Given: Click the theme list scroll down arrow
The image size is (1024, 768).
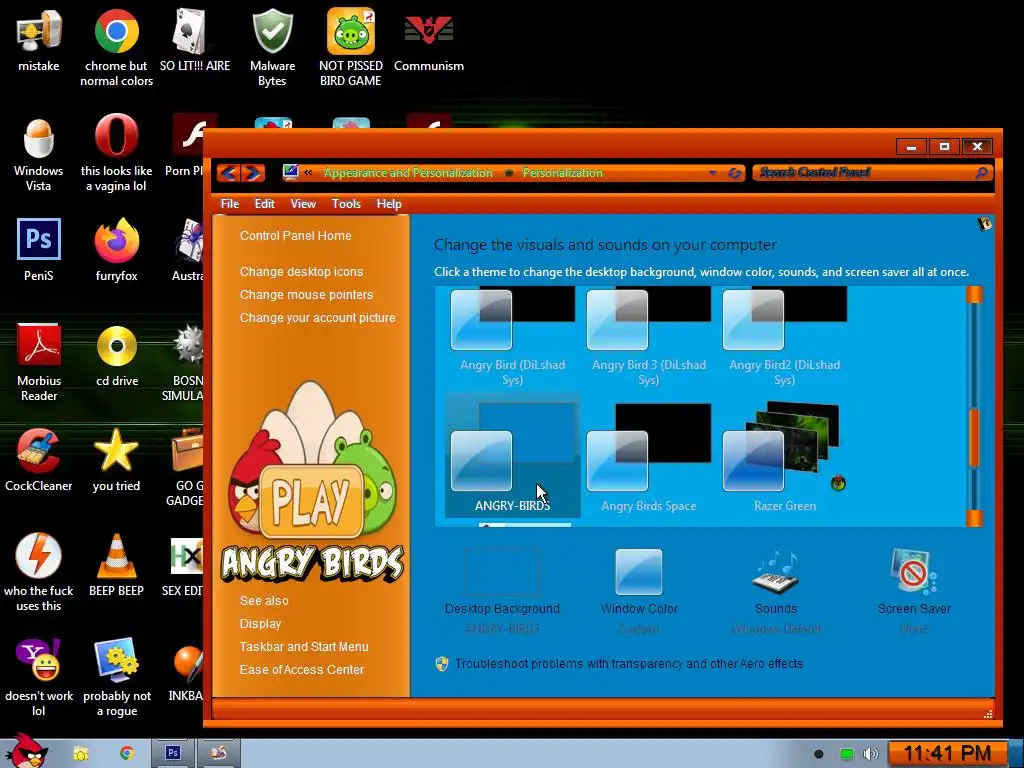Looking at the screenshot, I should click(x=974, y=518).
